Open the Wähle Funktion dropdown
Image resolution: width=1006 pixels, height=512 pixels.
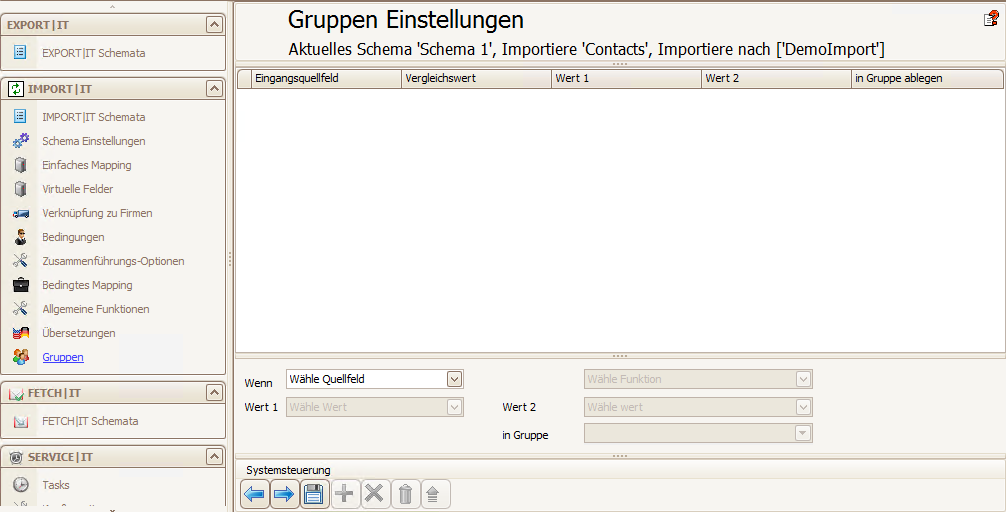pyautogui.click(x=803, y=379)
